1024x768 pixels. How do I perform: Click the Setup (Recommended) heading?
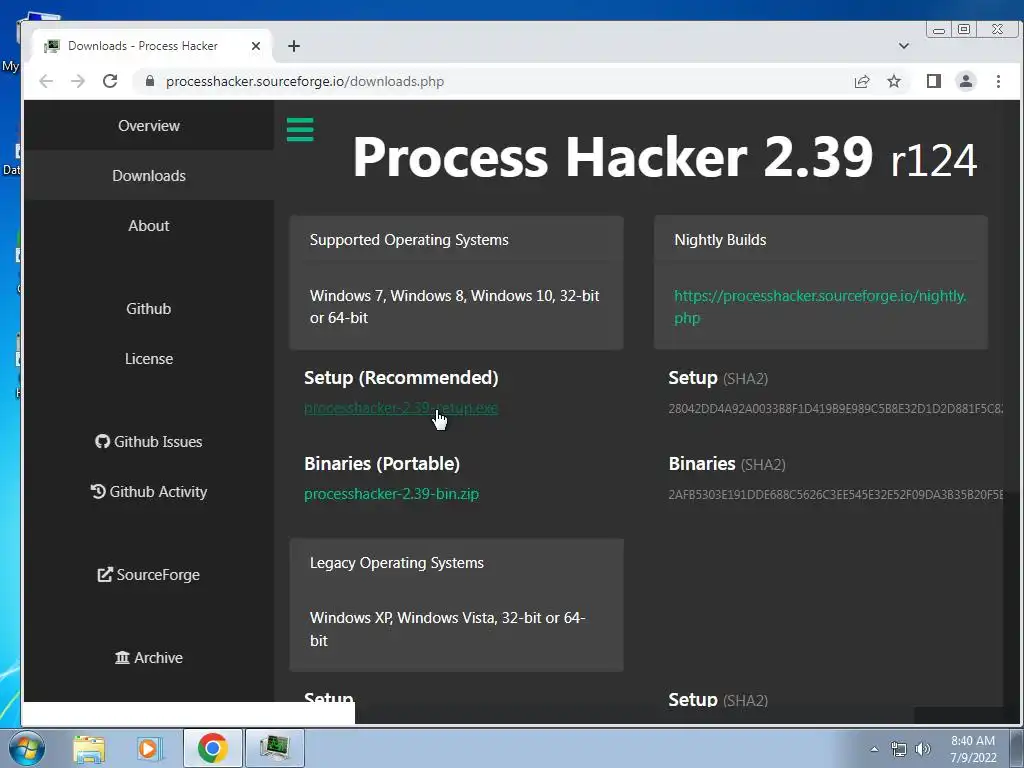pyautogui.click(x=401, y=377)
